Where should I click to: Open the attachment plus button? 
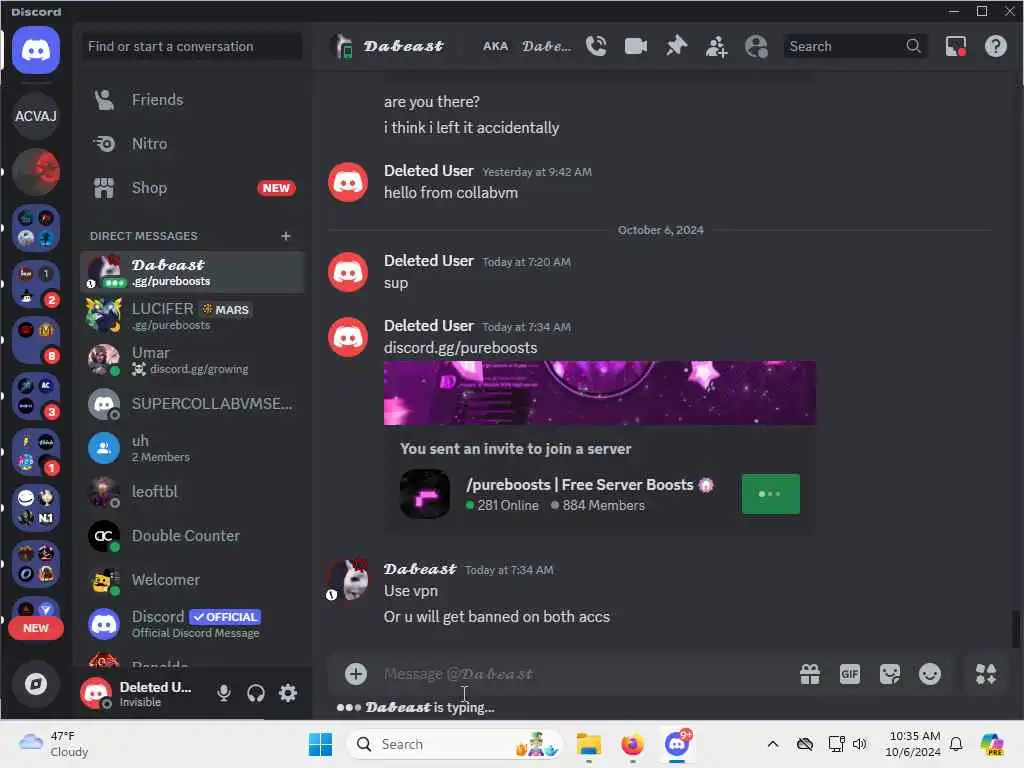click(x=355, y=673)
